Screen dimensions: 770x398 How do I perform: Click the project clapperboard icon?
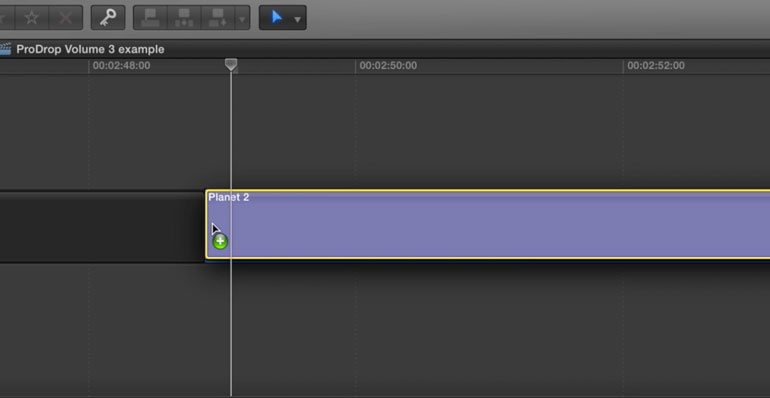pos(5,49)
